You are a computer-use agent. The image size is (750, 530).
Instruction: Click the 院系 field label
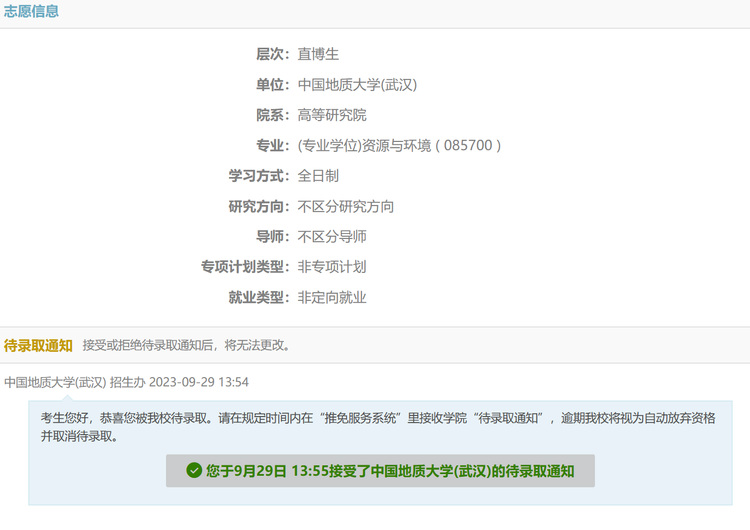click(x=273, y=115)
